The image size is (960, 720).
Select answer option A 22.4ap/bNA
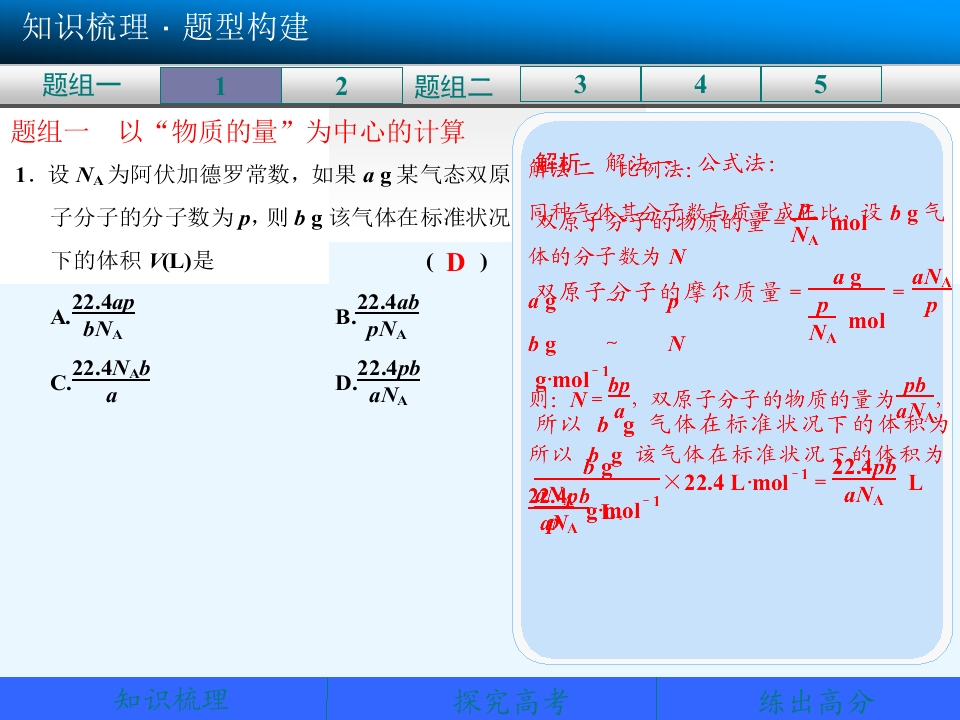[93, 316]
